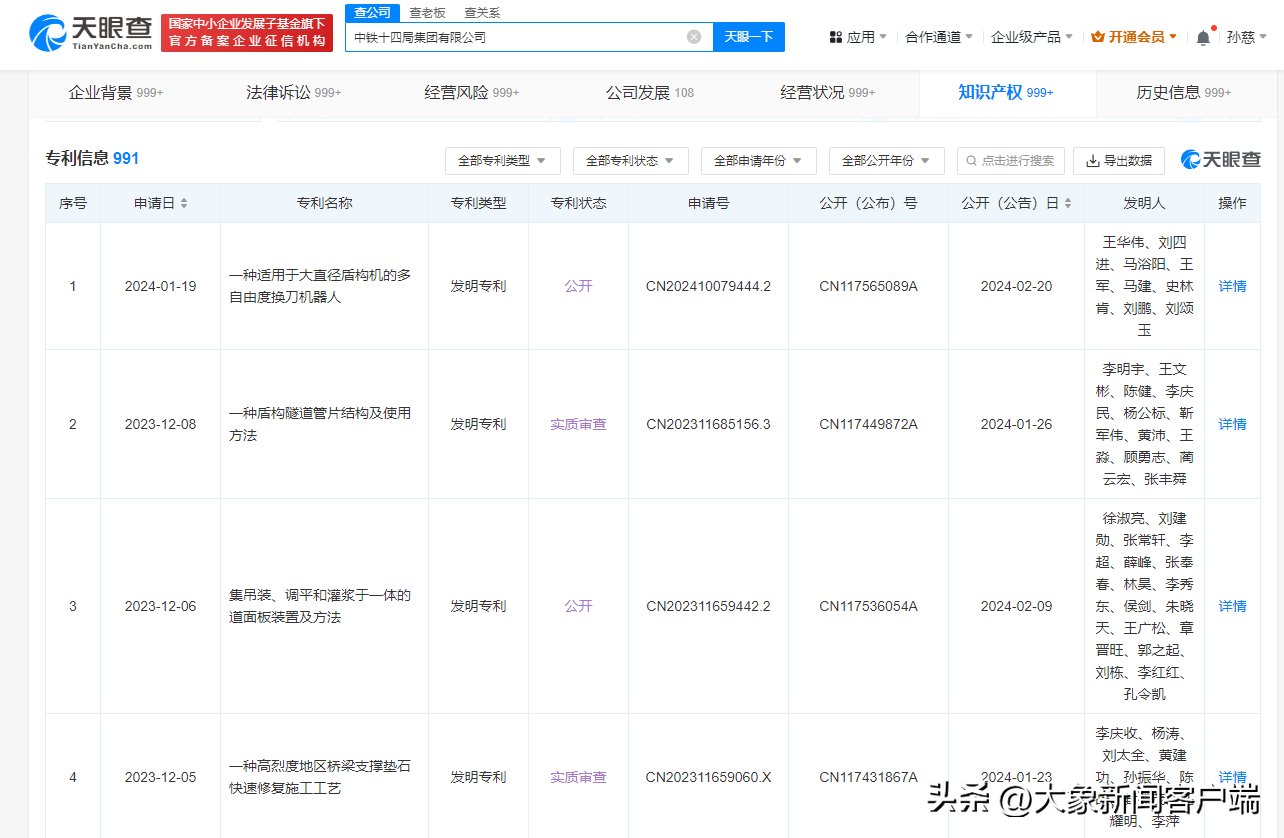Image resolution: width=1284 pixels, height=838 pixels.
Task: Click patent name 一种适用于大直径盾构机的多自由度换刀机器人
Action: [x=320, y=286]
